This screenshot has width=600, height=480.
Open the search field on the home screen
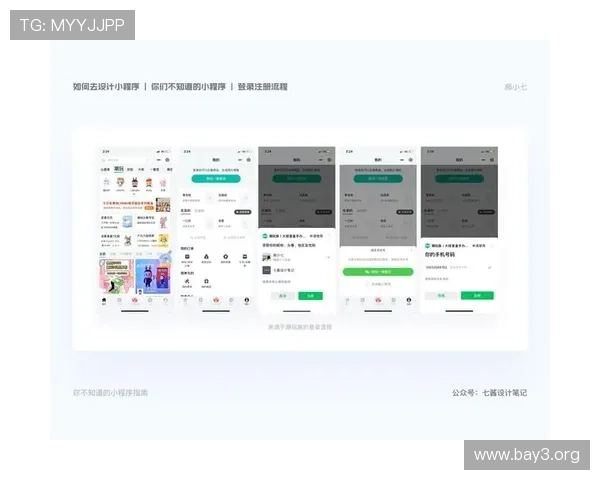pos(124,160)
